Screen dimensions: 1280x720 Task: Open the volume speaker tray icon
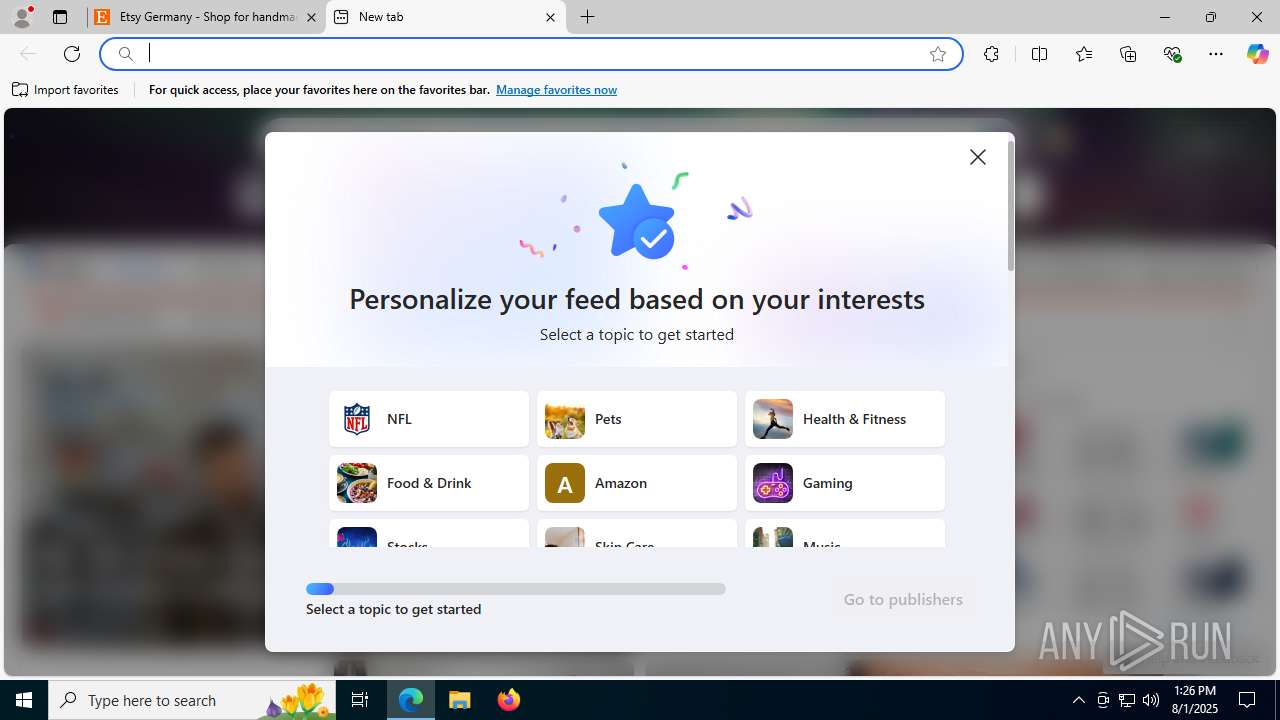1151,700
